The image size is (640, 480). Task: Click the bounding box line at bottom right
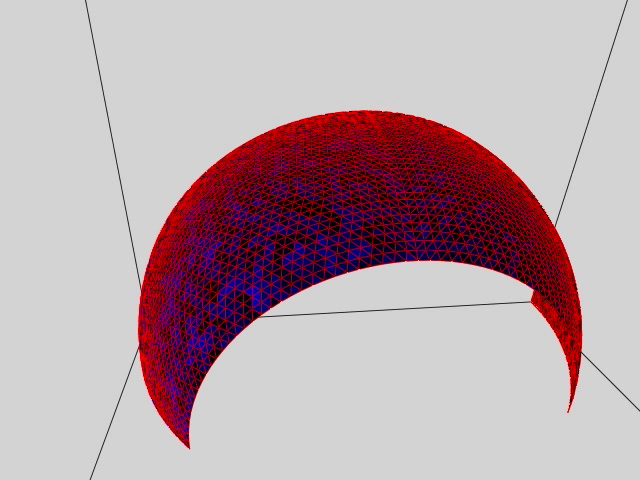612,383
